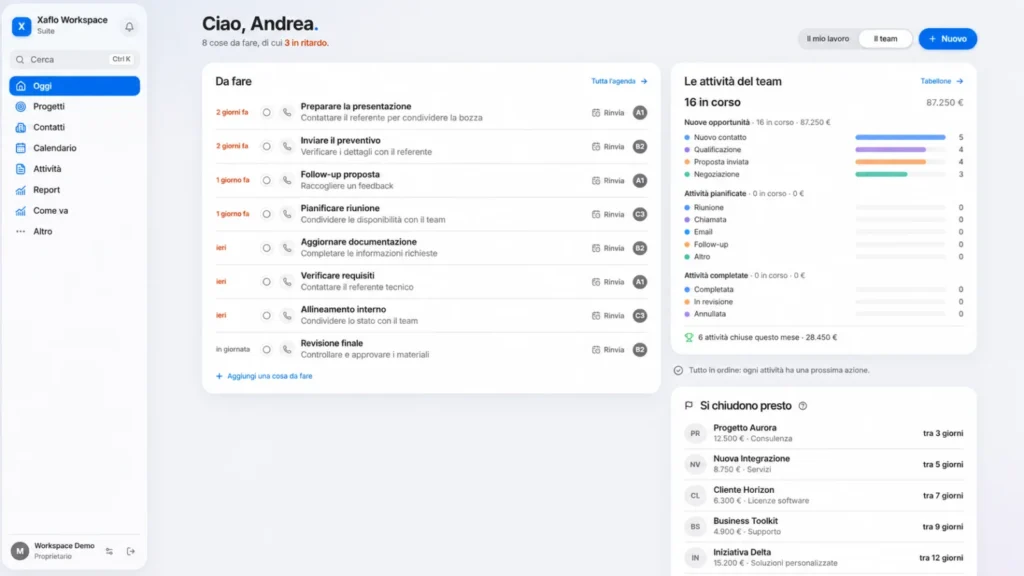Mark Aggiornare documentazione as done
Screen dimensions: 1024x576
point(266,248)
